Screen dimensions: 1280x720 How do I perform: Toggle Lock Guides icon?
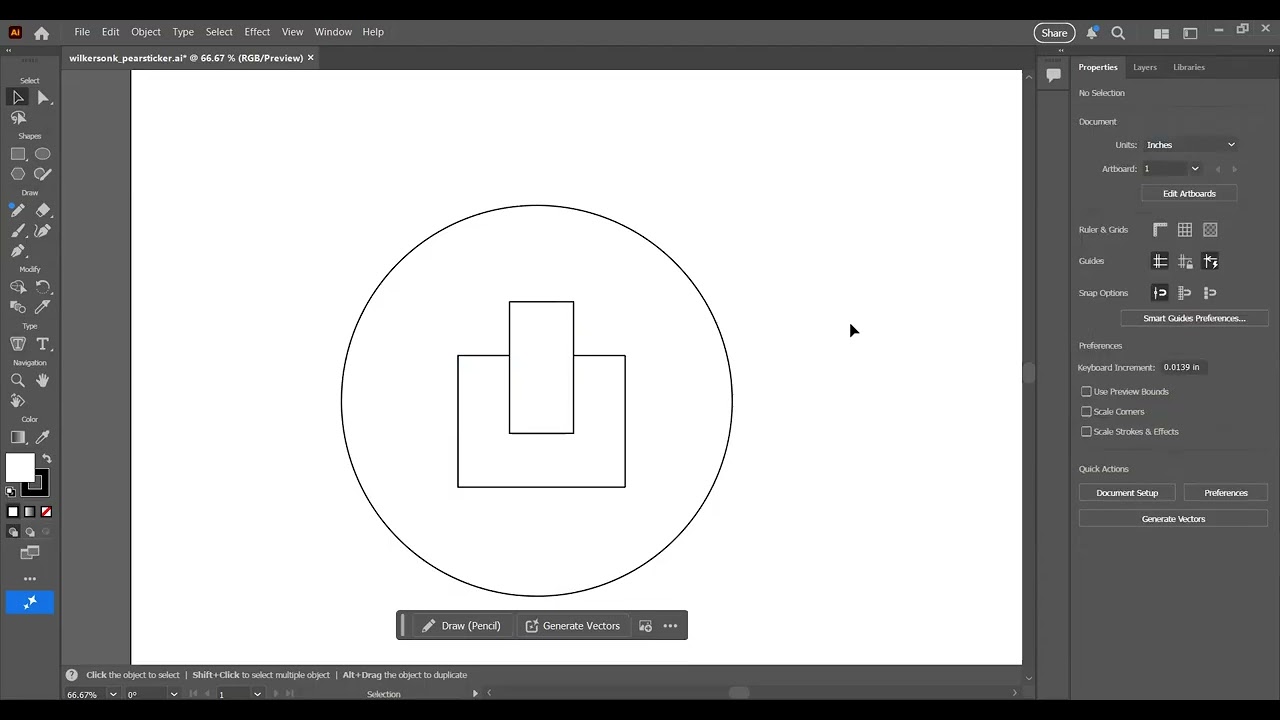click(x=1185, y=261)
